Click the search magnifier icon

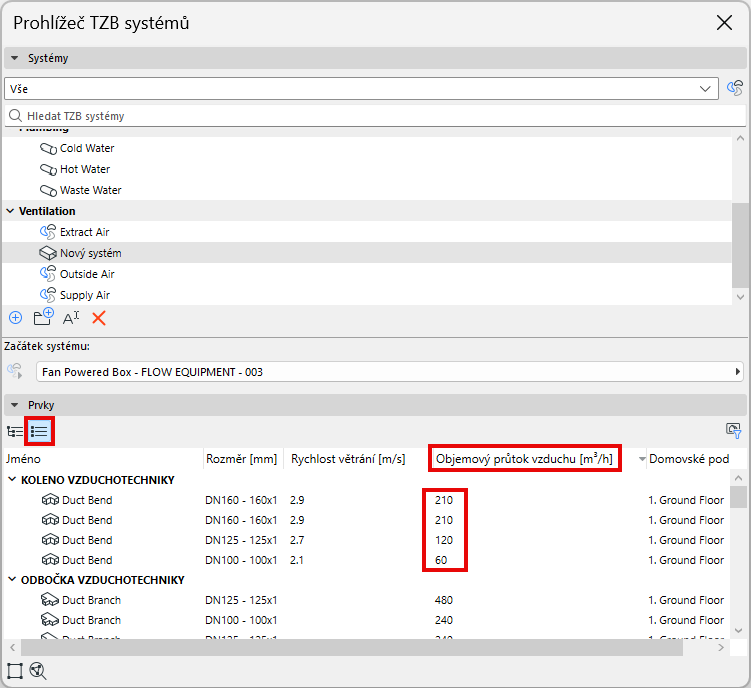tap(15, 116)
